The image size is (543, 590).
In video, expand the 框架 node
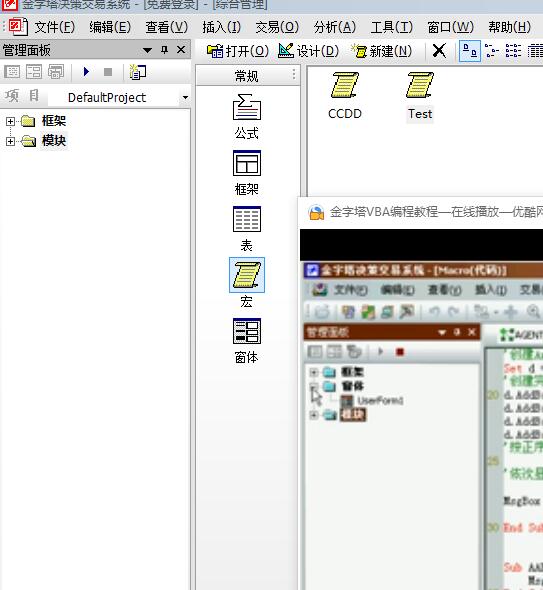pos(313,372)
